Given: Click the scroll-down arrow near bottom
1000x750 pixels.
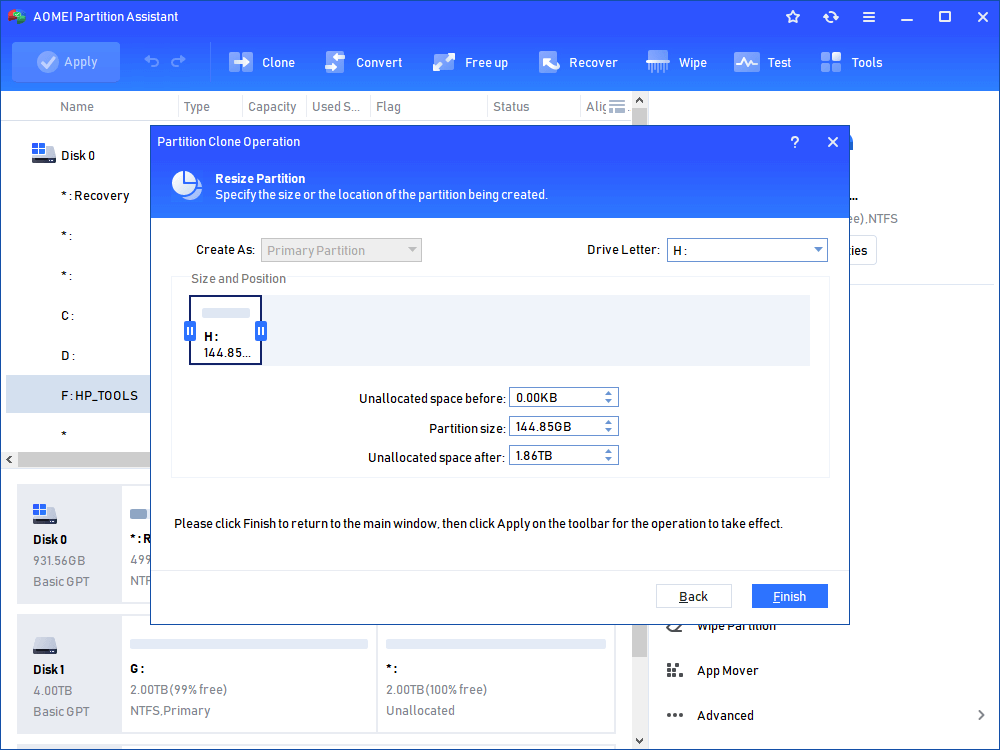Looking at the screenshot, I should point(640,740).
